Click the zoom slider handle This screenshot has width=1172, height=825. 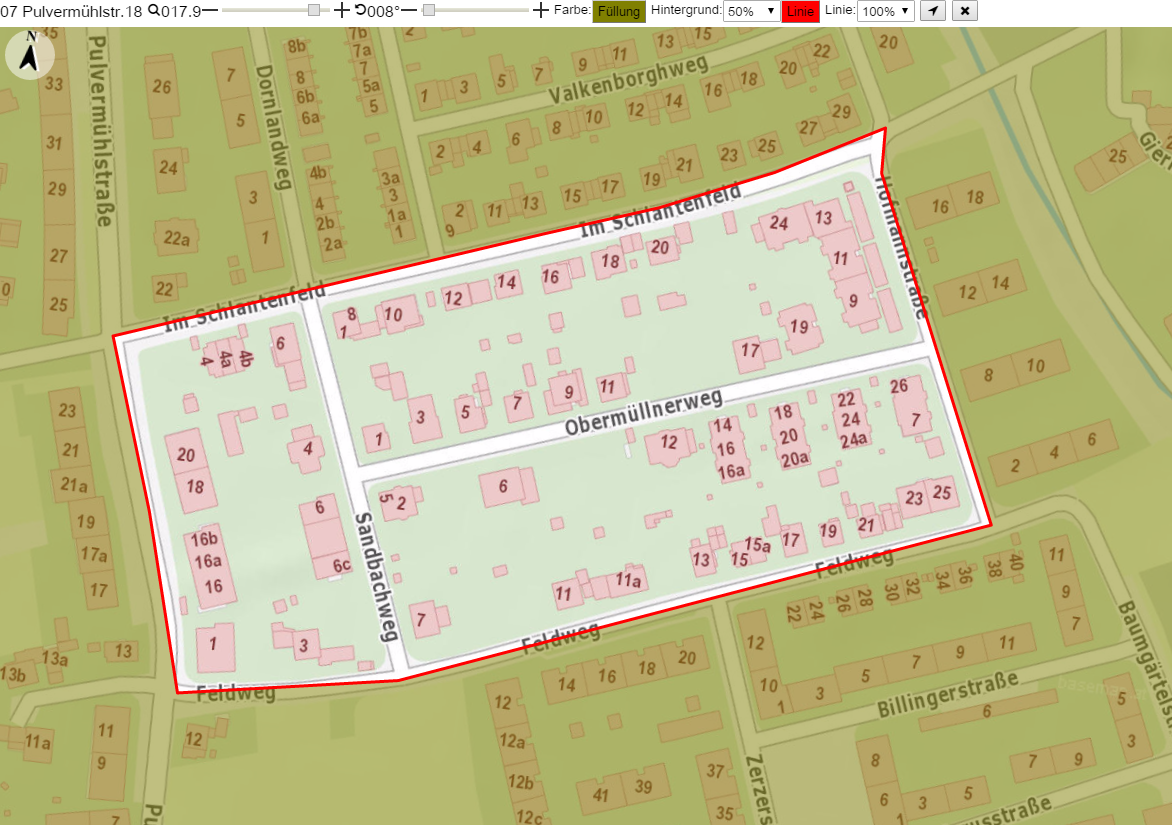(x=314, y=10)
